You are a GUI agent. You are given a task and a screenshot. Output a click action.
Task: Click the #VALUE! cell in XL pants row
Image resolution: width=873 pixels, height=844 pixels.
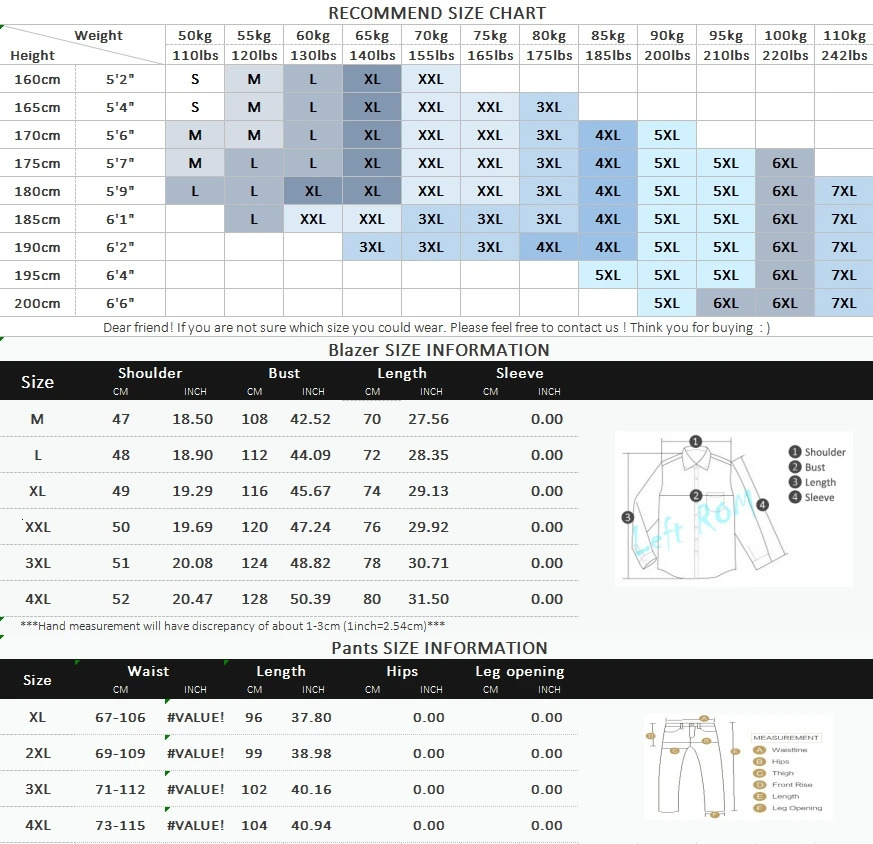(195, 717)
